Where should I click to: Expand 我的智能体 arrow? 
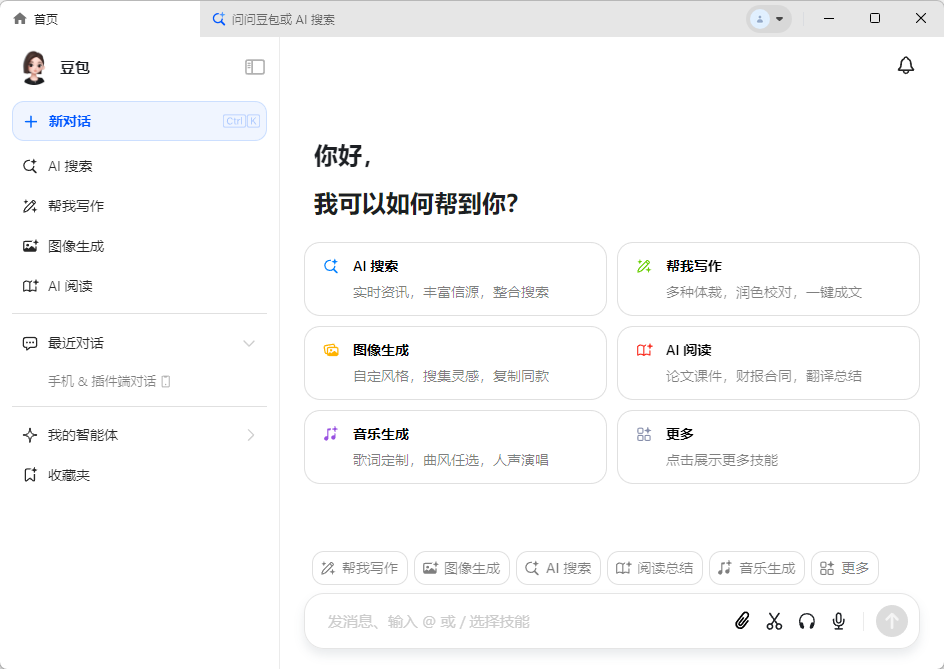coord(250,435)
